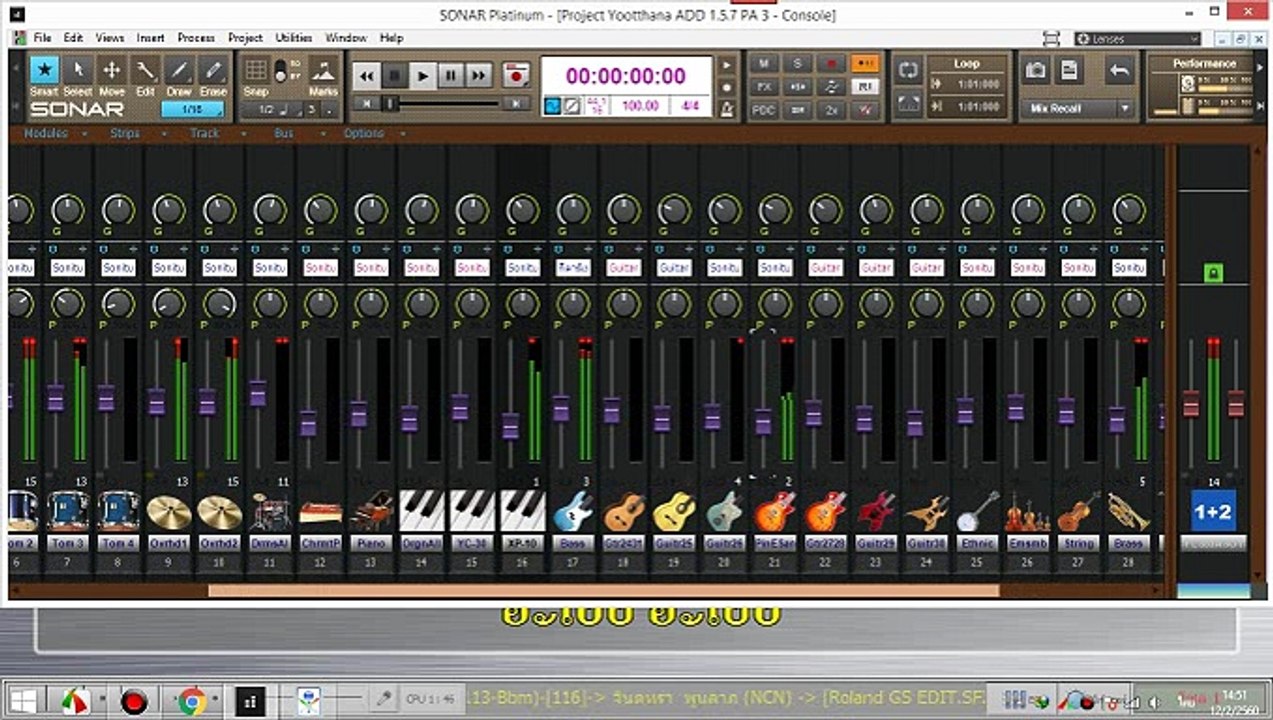The height and width of the screenshot is (720, 1273).
Task: Click the Stop transport button
Action: (x=395, y=75)
